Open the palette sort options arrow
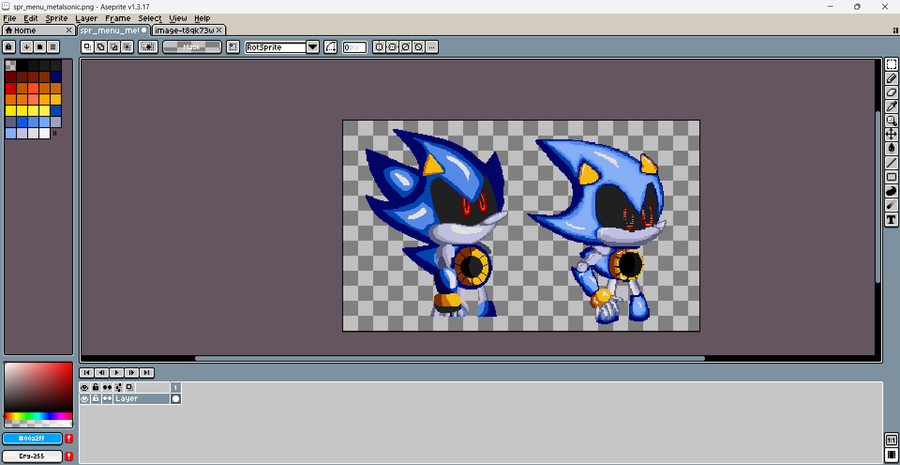 [x=26, y=47]
